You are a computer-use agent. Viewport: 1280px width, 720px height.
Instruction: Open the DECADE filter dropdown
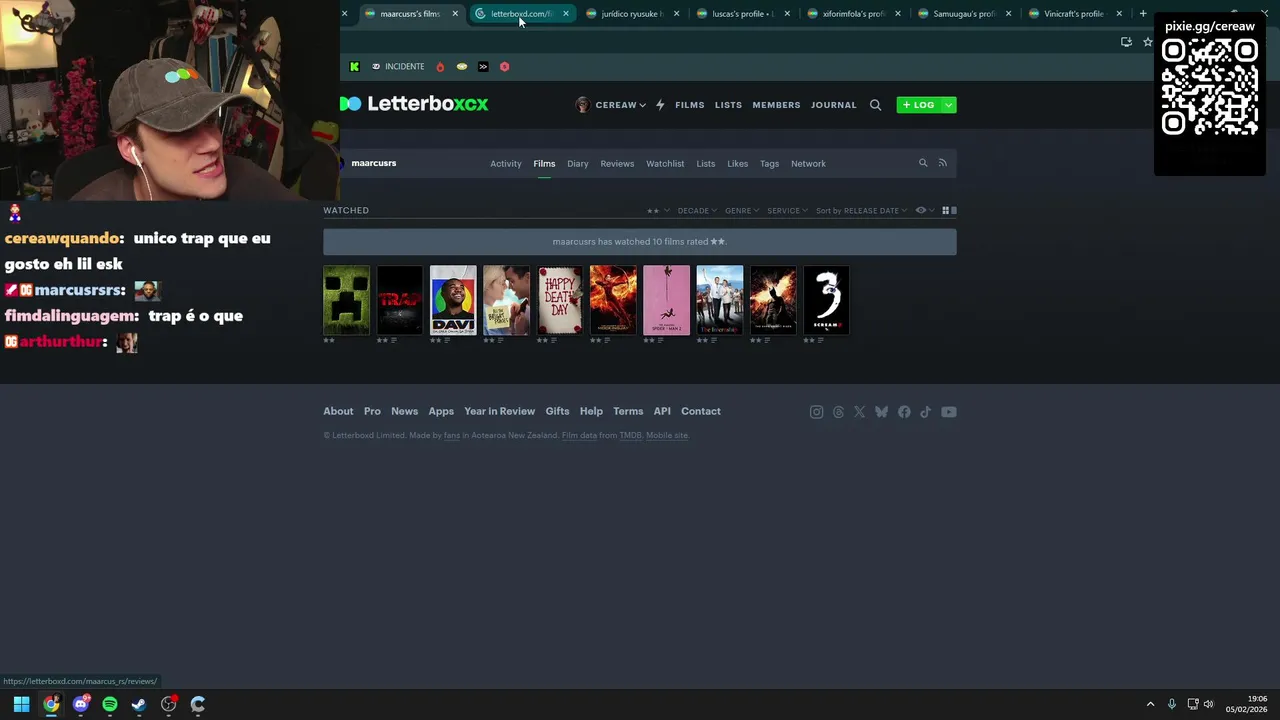(697, 210)
